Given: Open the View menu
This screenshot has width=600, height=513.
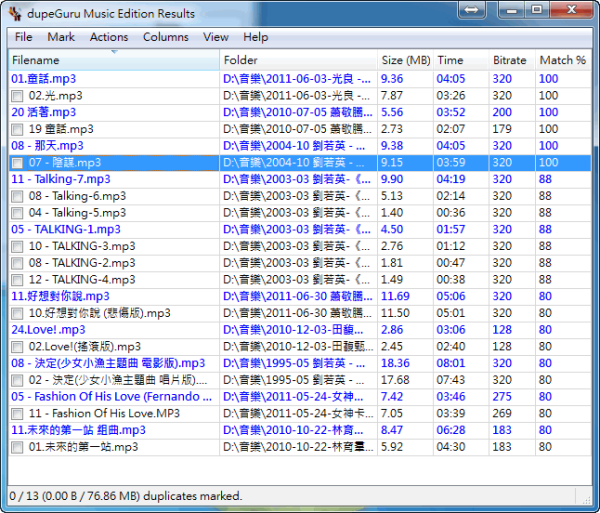Looking at the screenshot, I should click(x=216, y=37).
